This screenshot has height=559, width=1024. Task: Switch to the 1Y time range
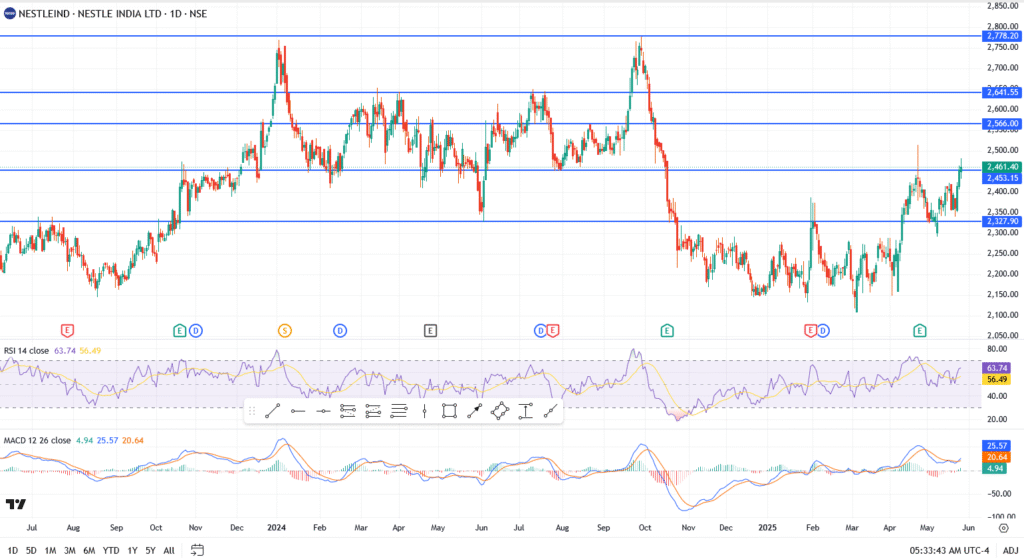(133, 551)
